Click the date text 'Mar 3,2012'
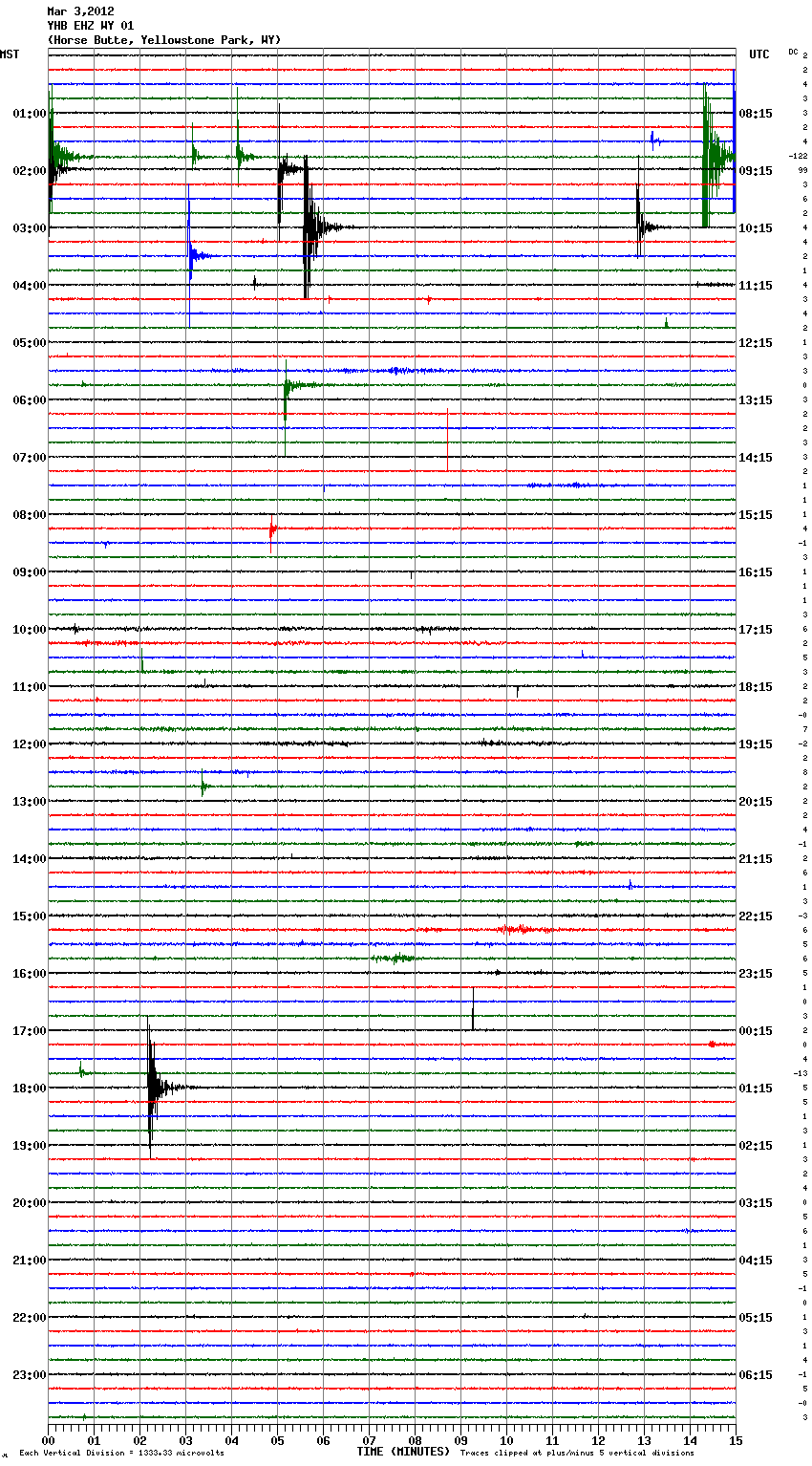The width and height of the screenshot is (812, 1466). pyautogui.click(x=80, y=11)
